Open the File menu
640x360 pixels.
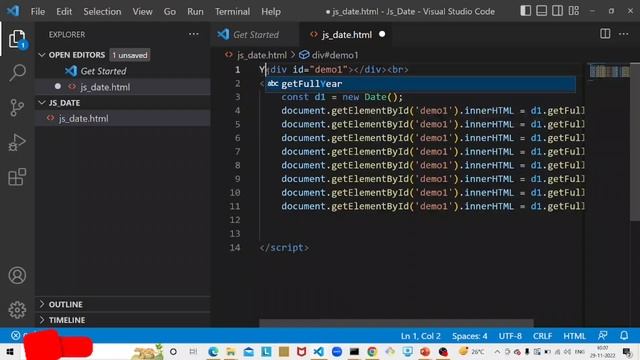coord(38,11)
